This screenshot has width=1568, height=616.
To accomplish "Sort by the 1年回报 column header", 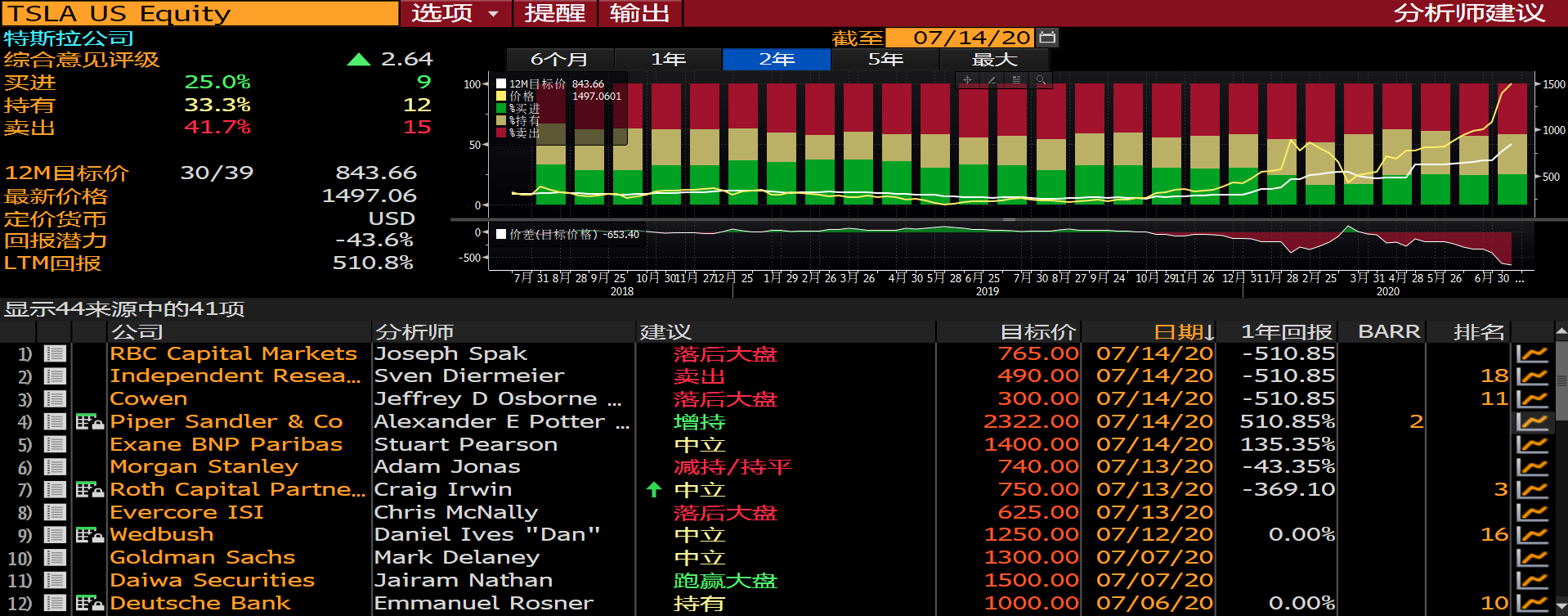I will (1287, 331).
